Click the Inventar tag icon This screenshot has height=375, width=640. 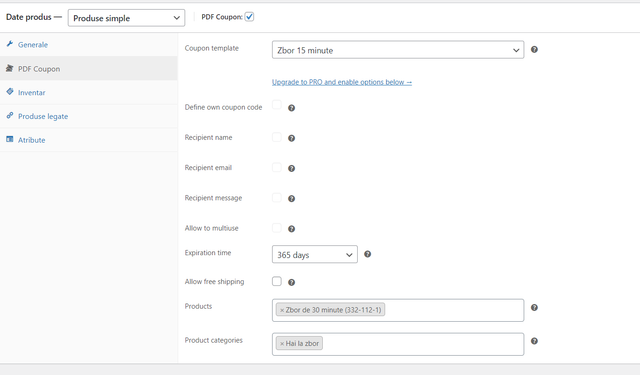click(x=10, y=92)
